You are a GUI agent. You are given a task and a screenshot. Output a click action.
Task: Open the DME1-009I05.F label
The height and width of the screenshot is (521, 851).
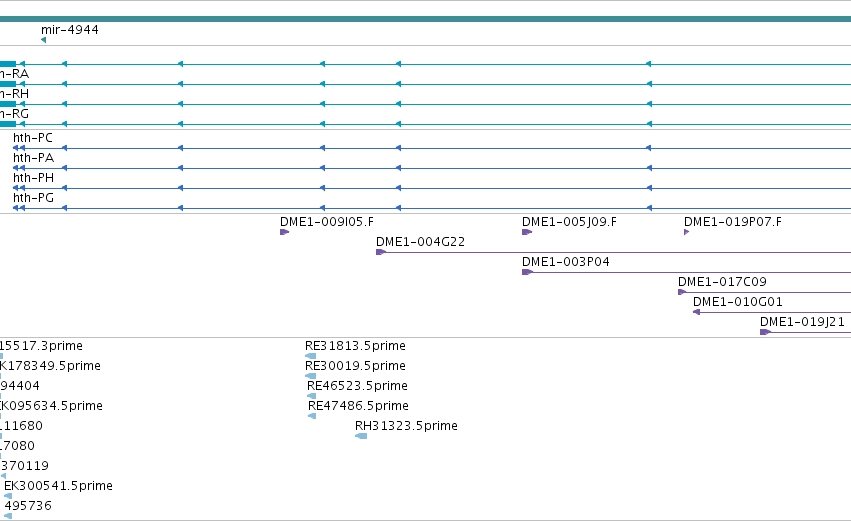pyautogui.click(x=327, y=222)
